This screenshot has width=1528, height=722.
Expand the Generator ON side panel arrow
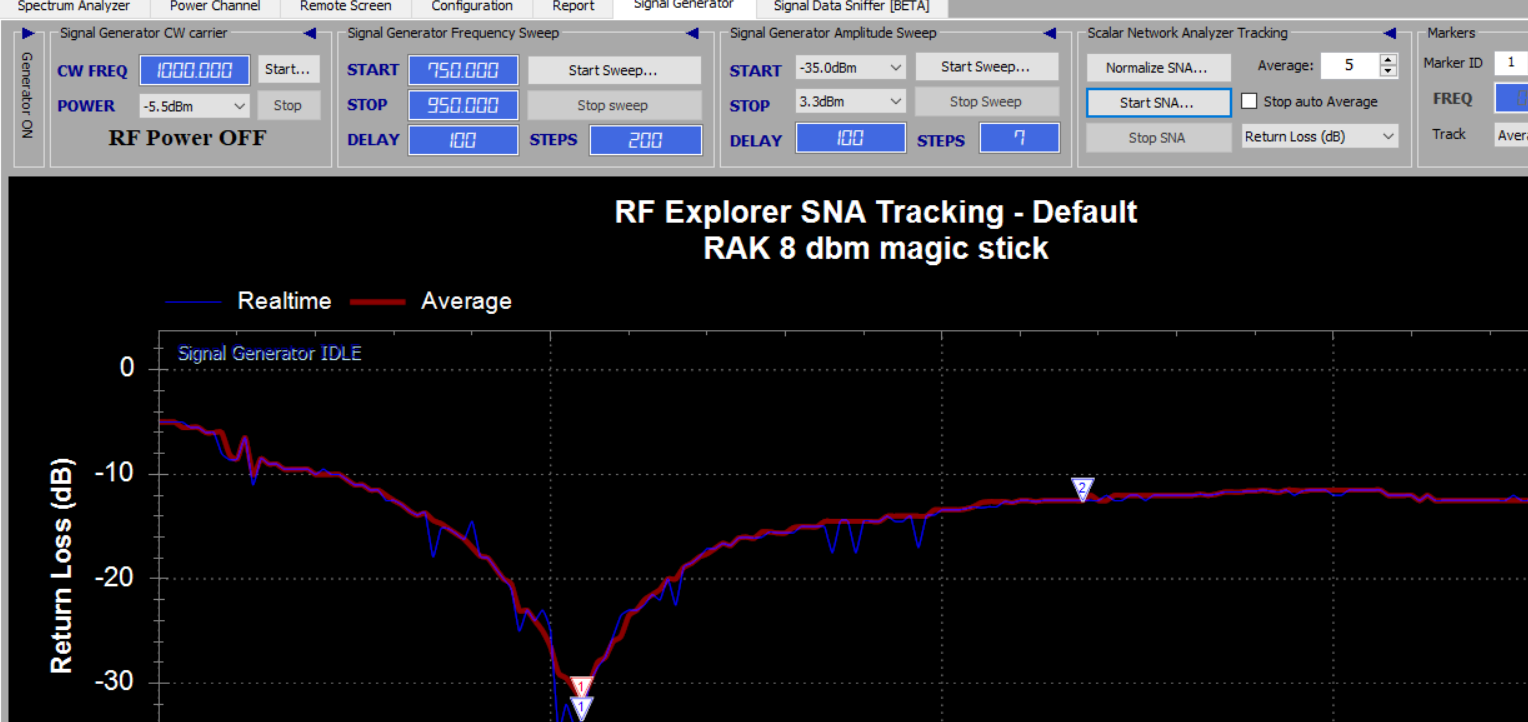tap(27, 34)
